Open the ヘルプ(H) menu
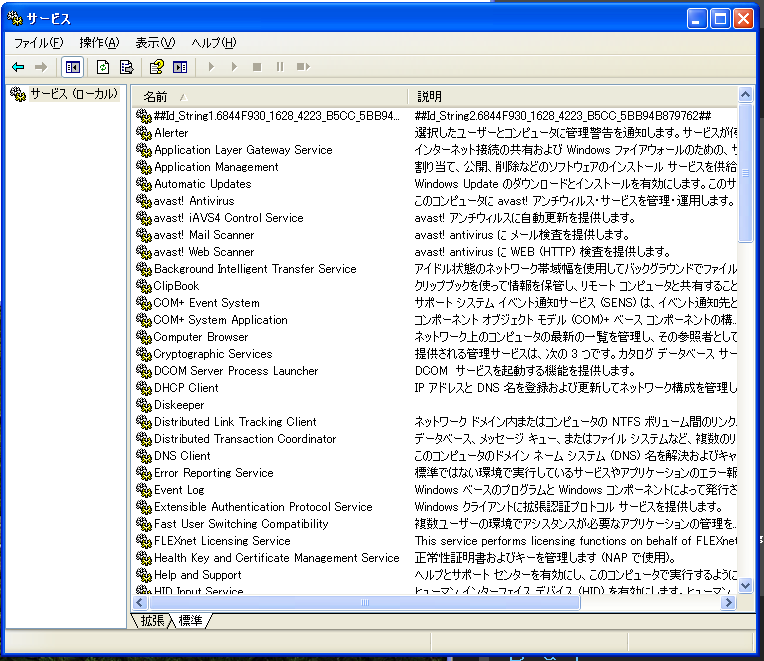 [214, 43]
